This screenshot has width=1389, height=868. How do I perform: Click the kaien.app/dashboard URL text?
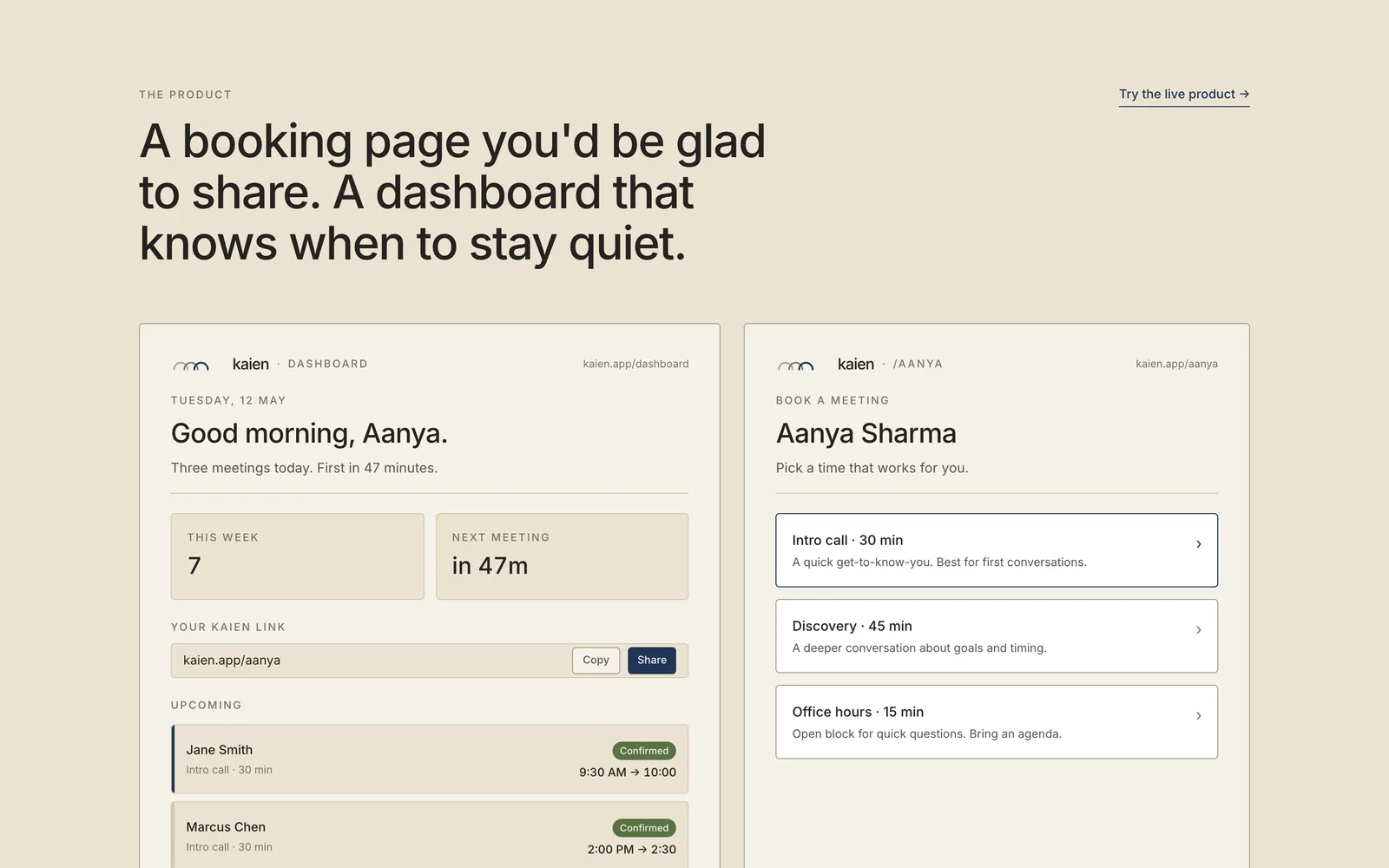[636, 365]
